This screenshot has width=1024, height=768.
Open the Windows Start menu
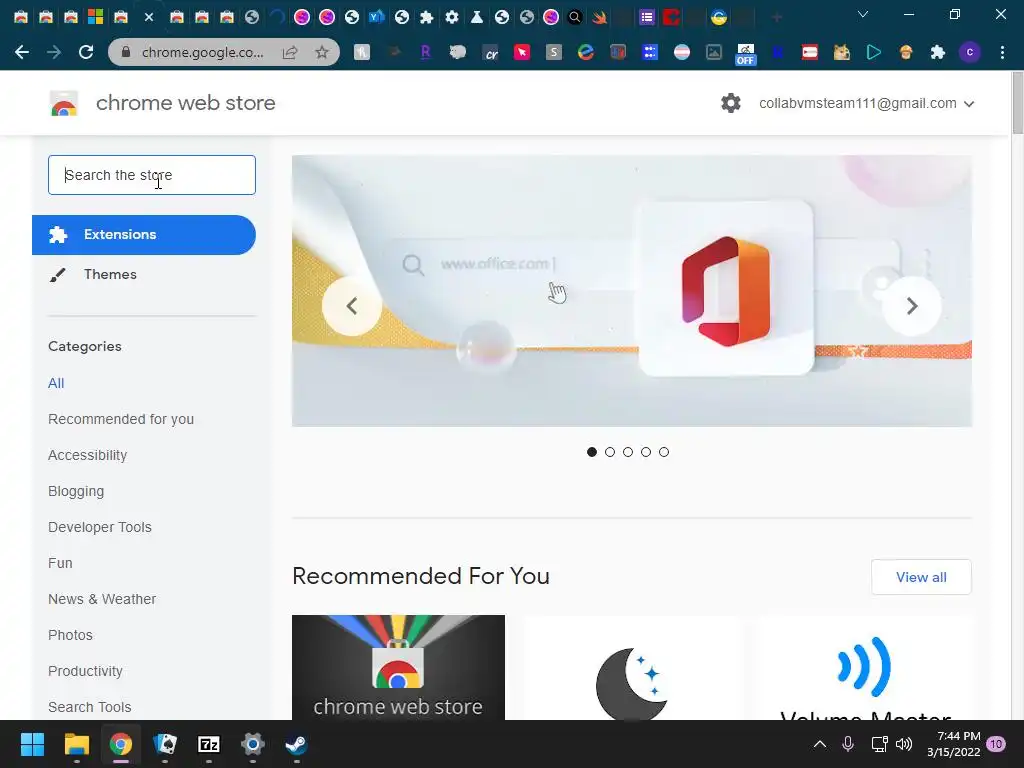point(32,744)
